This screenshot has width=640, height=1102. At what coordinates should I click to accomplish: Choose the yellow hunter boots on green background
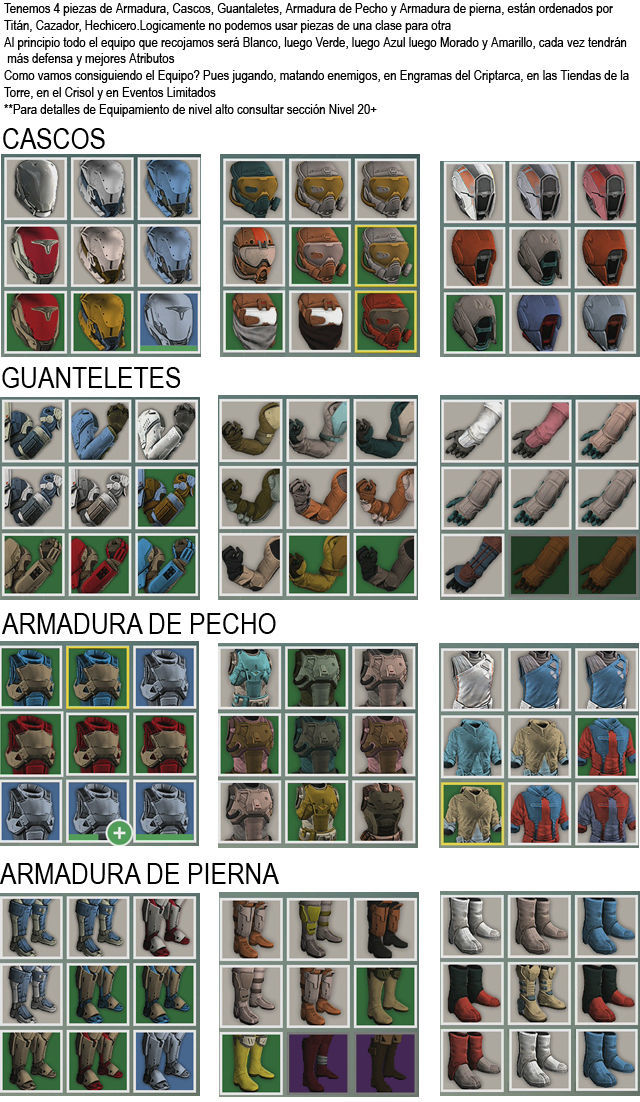click(x=252, y=1062)
